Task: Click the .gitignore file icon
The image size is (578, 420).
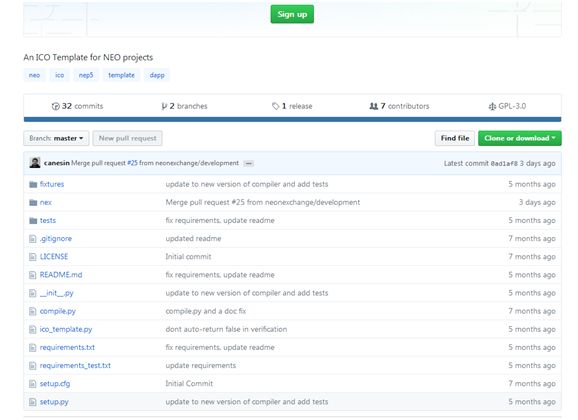Action: click(33, 239)
